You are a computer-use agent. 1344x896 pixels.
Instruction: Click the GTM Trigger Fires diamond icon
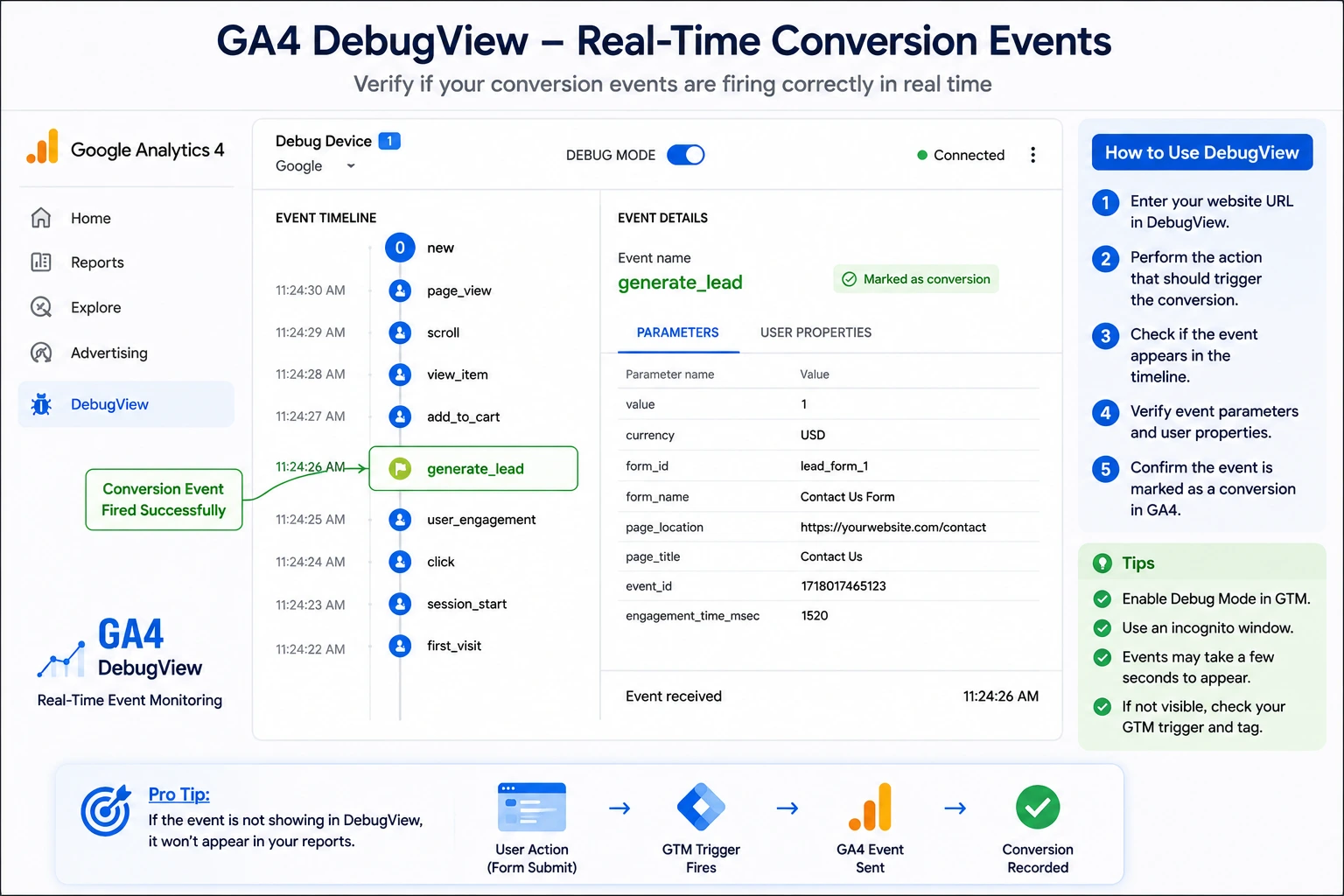(701, 807)
